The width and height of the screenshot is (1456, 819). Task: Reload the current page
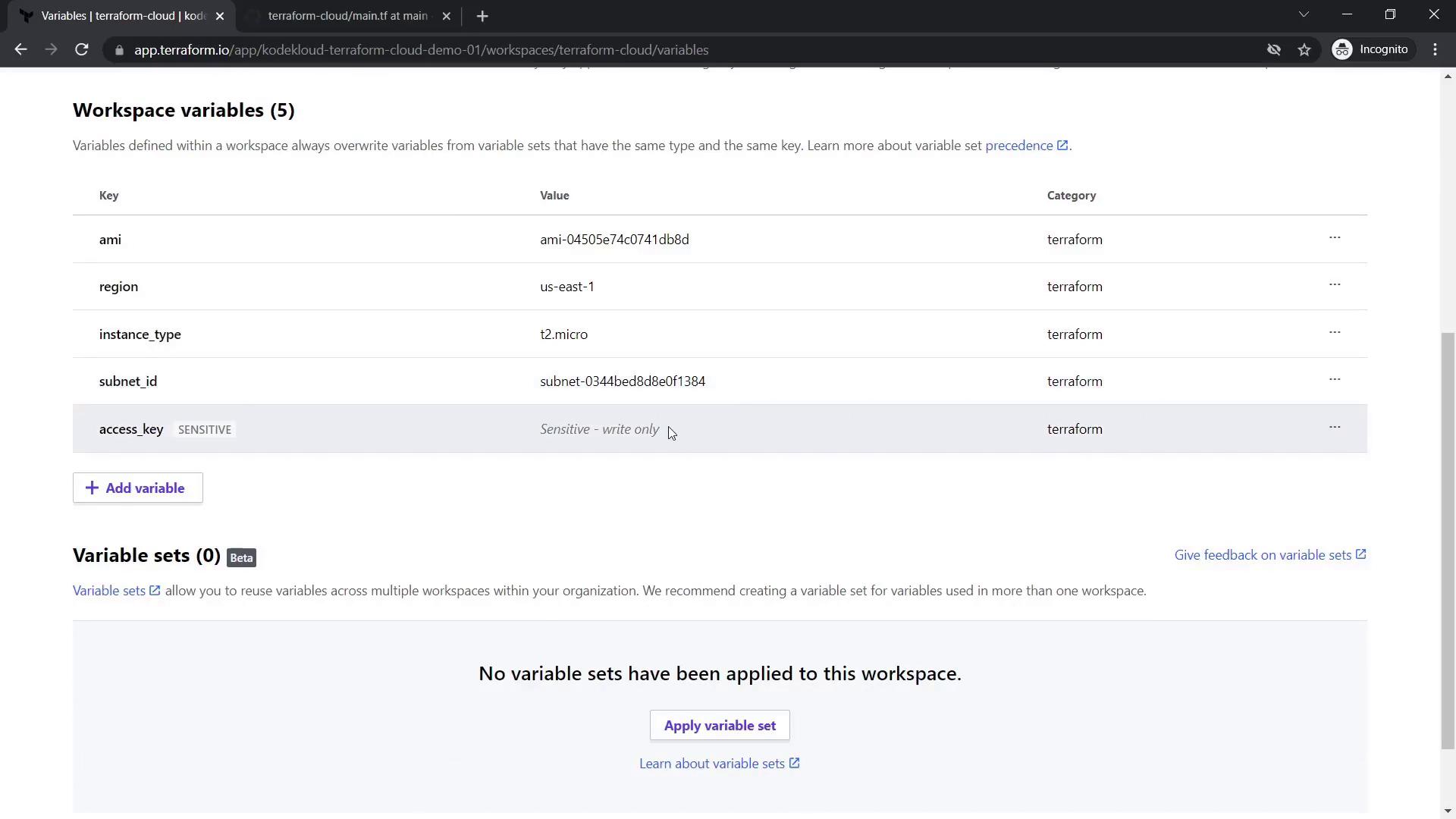click(82, 50)
